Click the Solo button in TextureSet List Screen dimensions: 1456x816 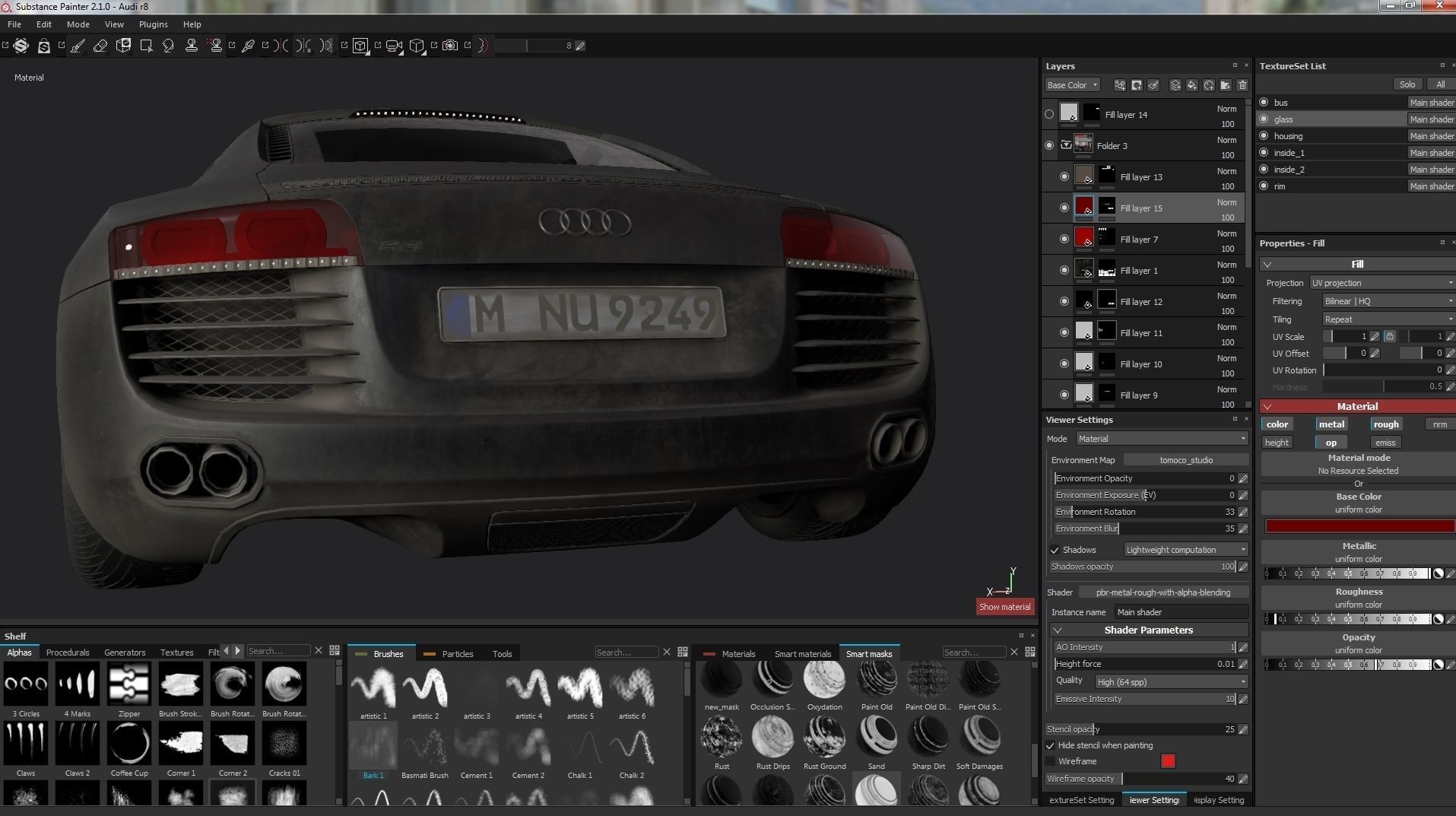point(1407,84)
